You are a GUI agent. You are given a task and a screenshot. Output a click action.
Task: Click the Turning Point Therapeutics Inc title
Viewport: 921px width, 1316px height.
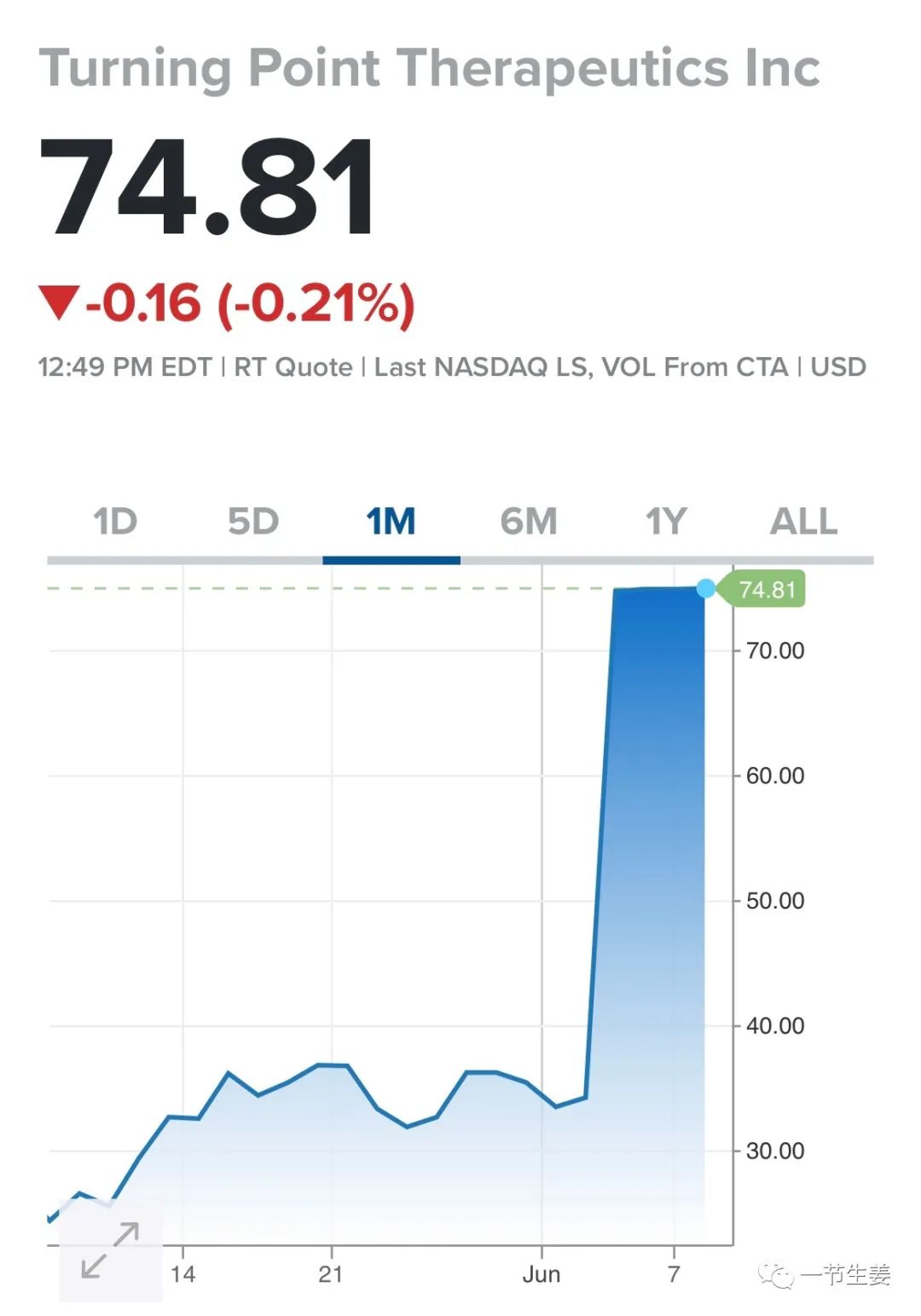pos(429,68)
